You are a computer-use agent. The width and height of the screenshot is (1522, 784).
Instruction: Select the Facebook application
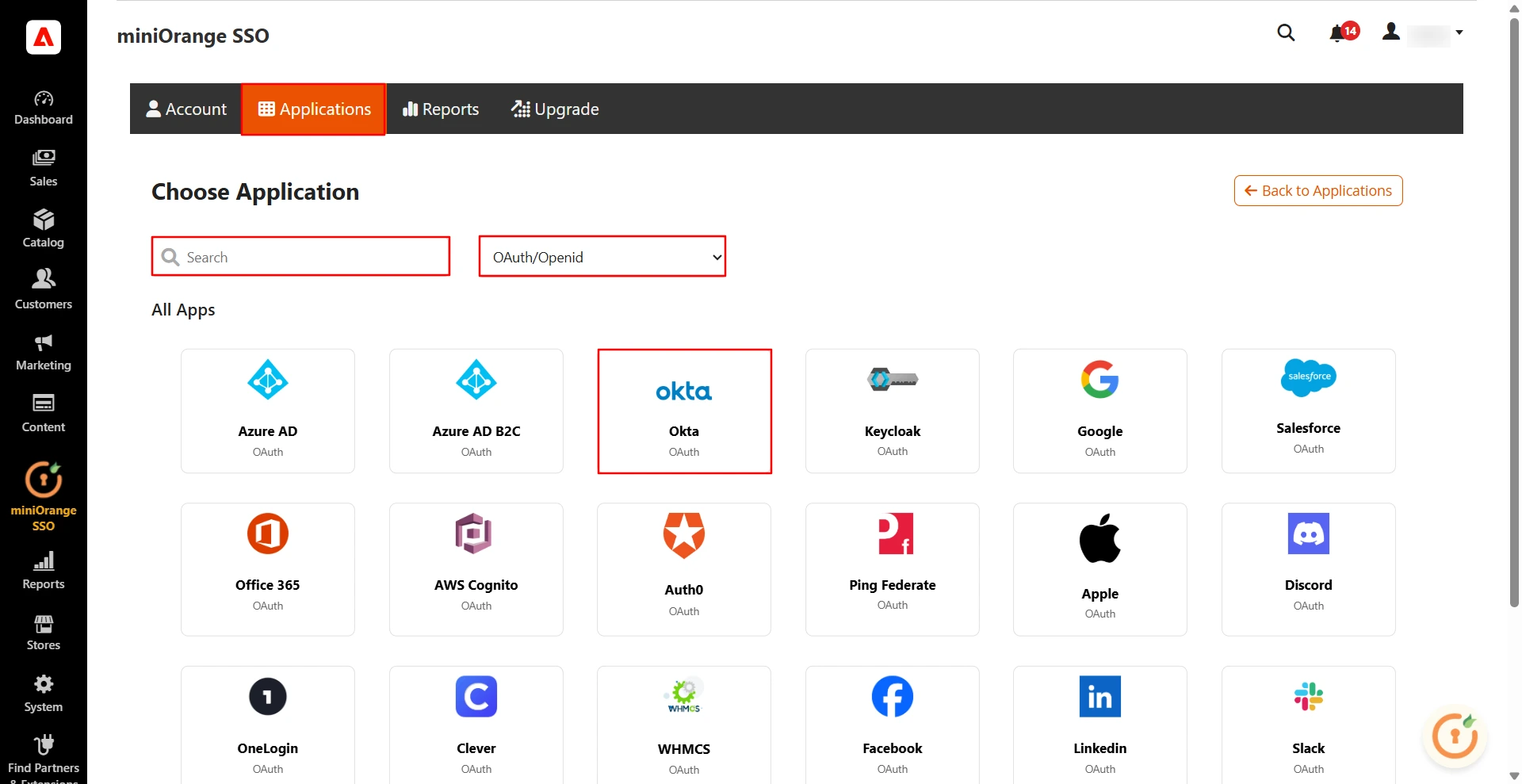(893, 725)
